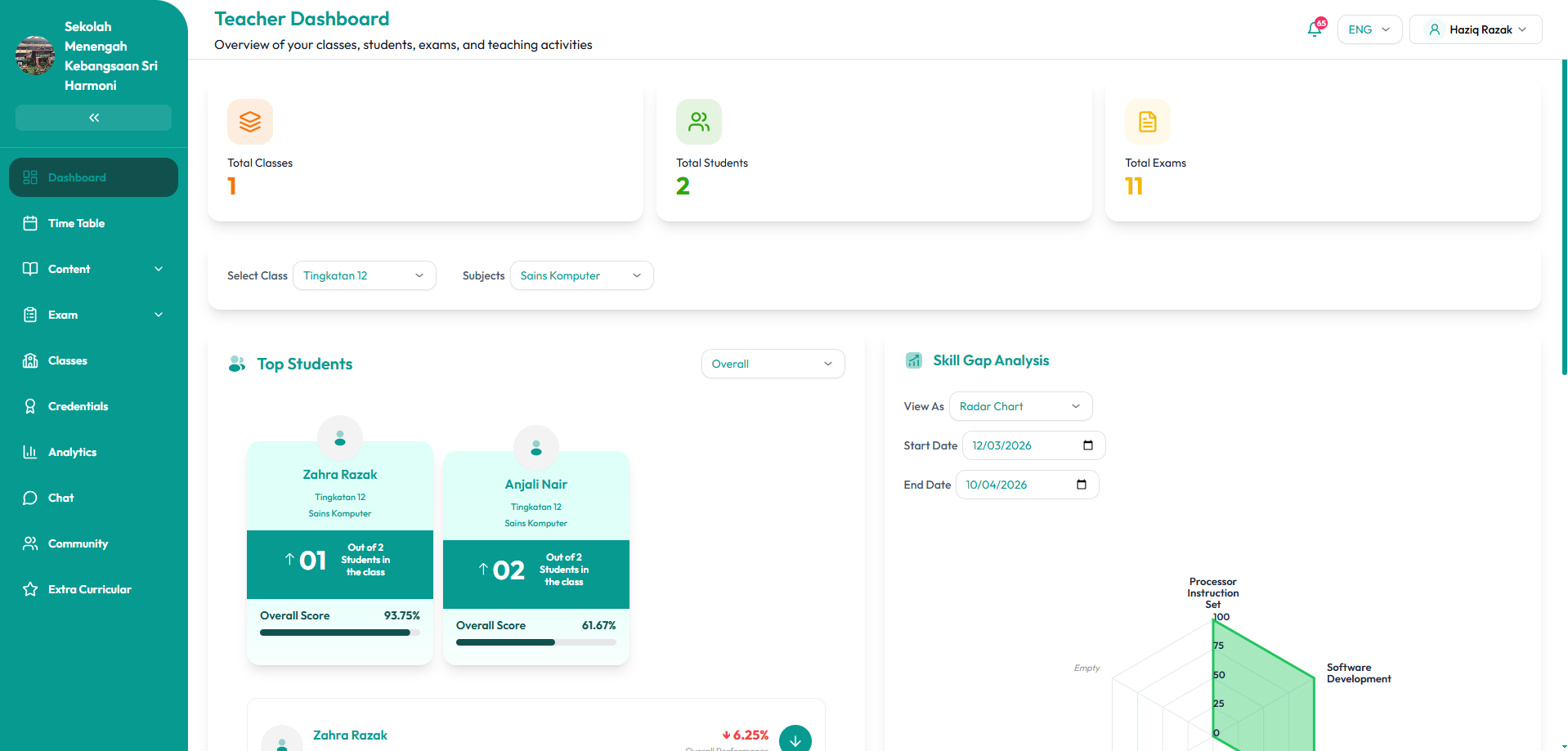Viewport: 1568px width, 751px height.
Task: Open the Select Class dropdown
Action: [364, 275]
